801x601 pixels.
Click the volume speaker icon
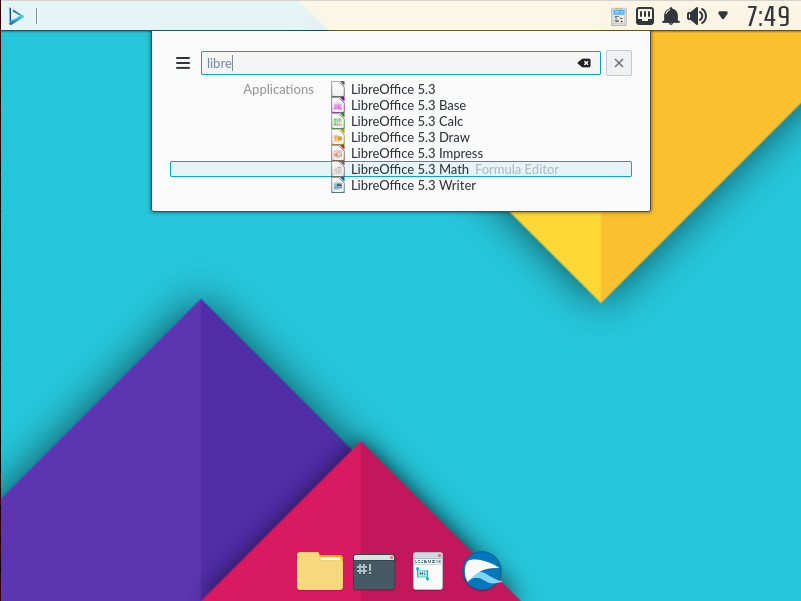(x=697, y=16)
